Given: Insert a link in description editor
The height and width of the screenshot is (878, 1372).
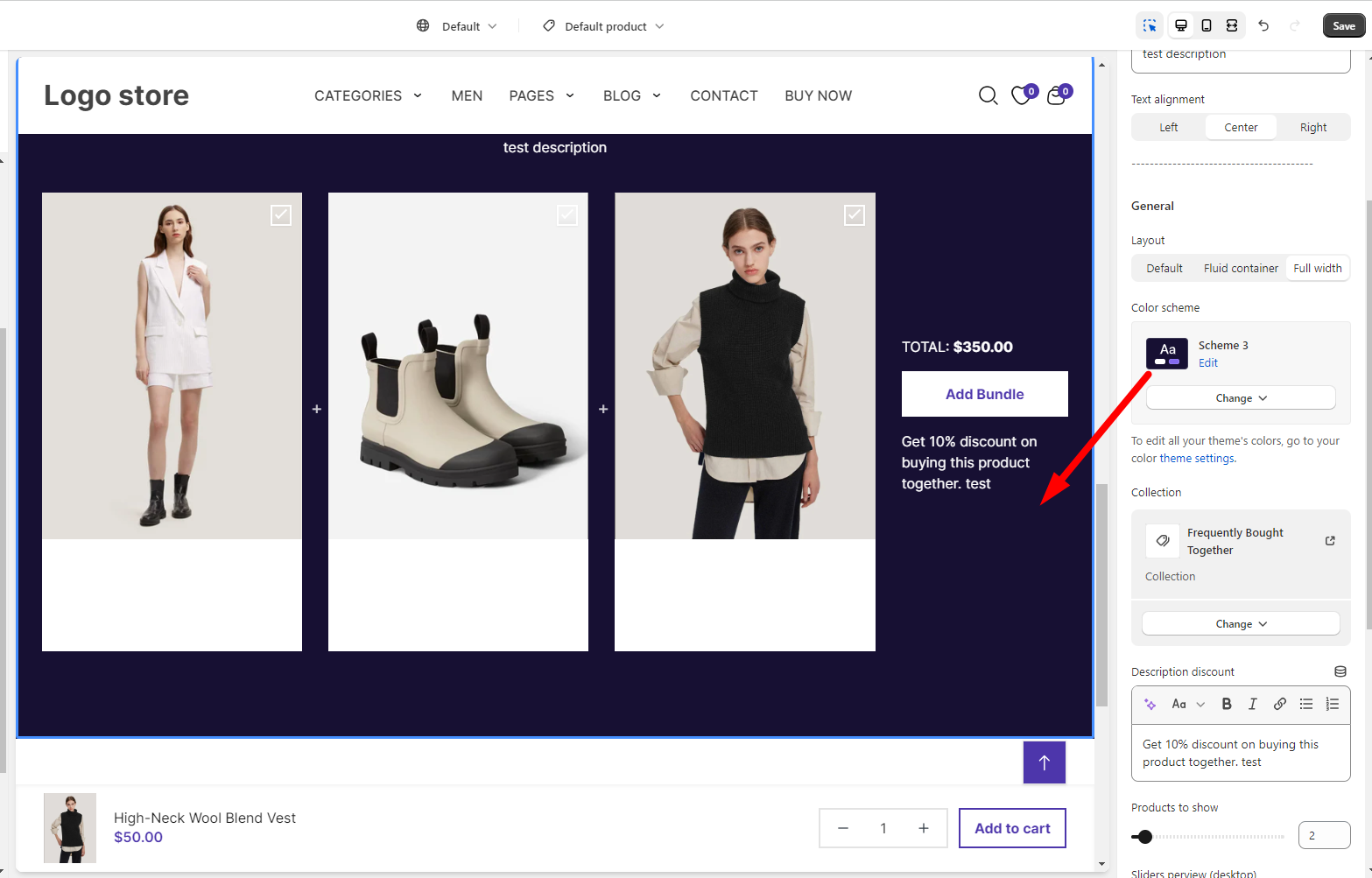Looking at the screenshot, I should [x=1280, y=704].
